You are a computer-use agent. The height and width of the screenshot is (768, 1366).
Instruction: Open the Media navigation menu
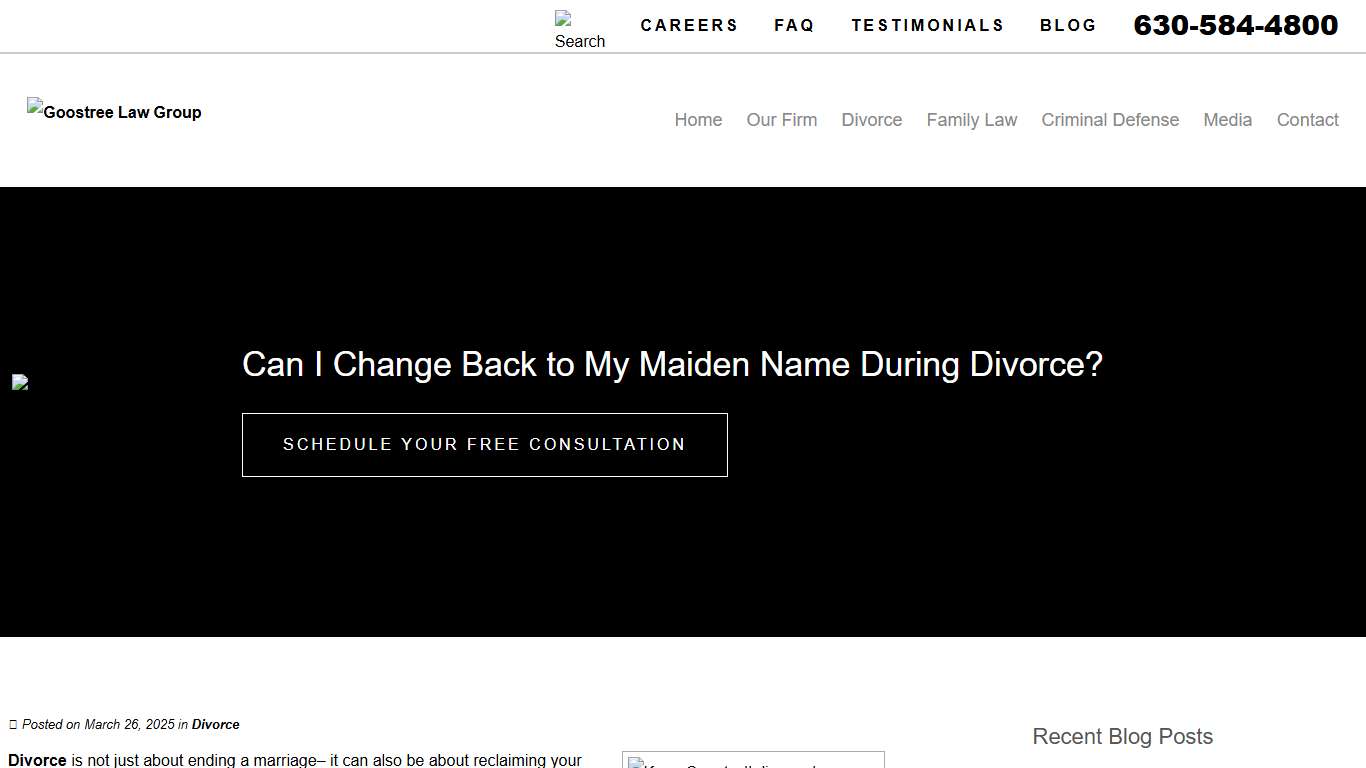coord(1227,120)
